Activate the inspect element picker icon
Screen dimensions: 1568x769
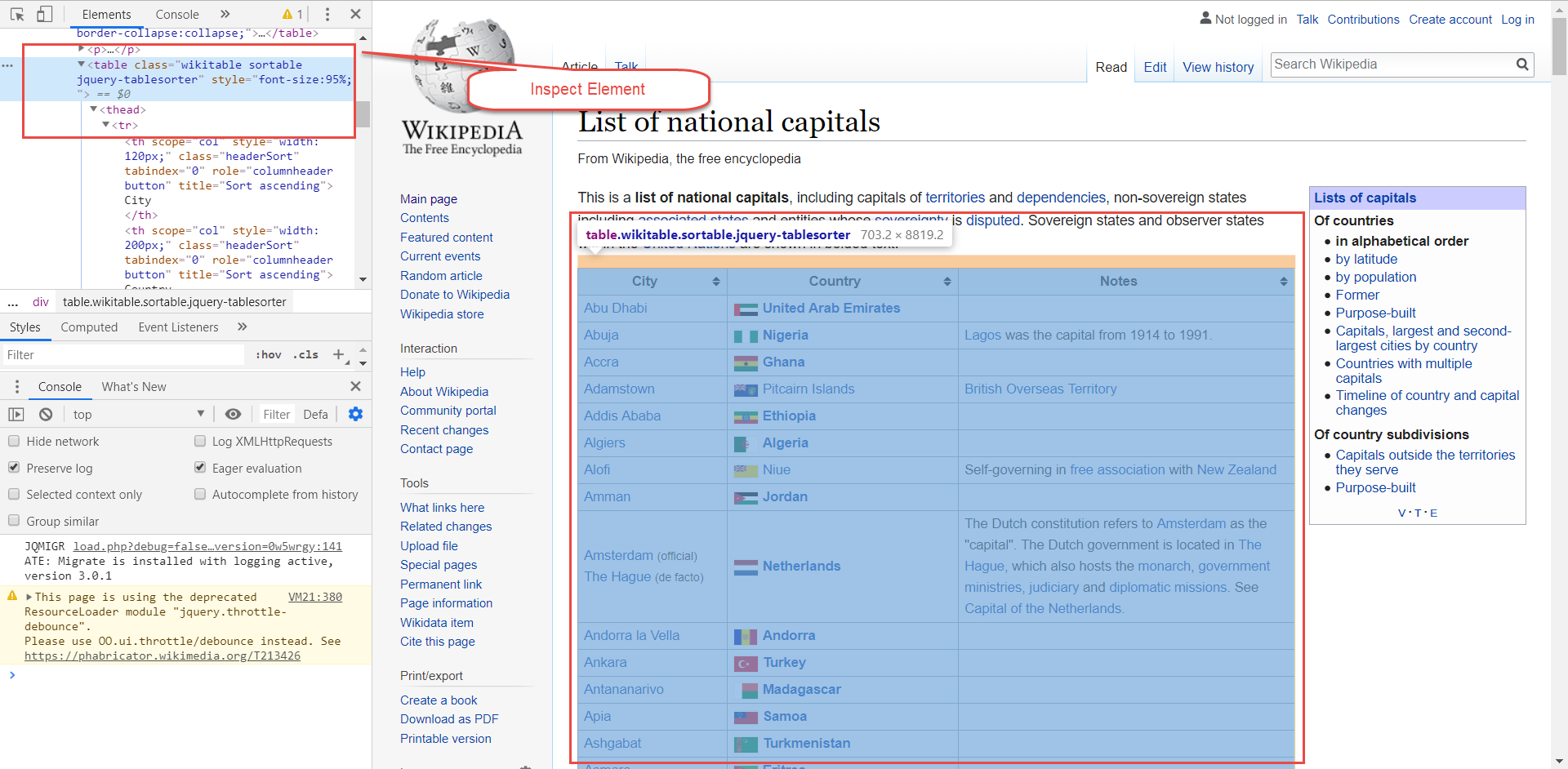17,14
